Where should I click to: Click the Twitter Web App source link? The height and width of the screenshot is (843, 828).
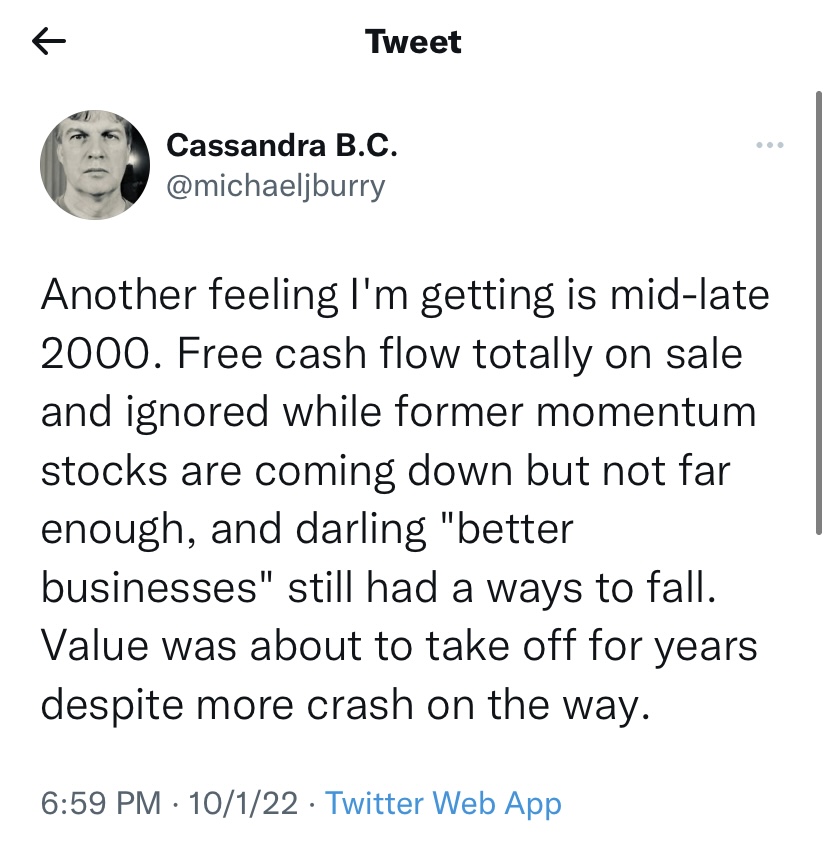click(x=443, y=803)
